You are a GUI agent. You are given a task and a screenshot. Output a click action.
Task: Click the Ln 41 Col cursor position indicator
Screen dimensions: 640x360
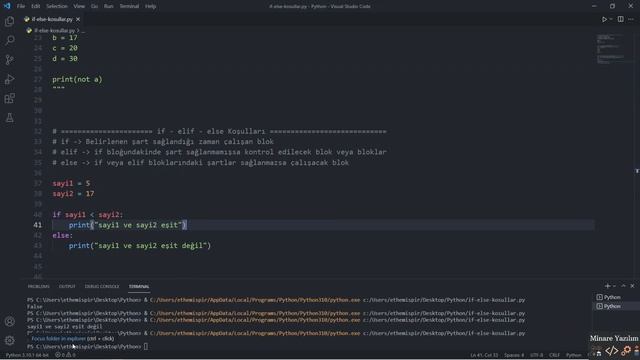484,355
